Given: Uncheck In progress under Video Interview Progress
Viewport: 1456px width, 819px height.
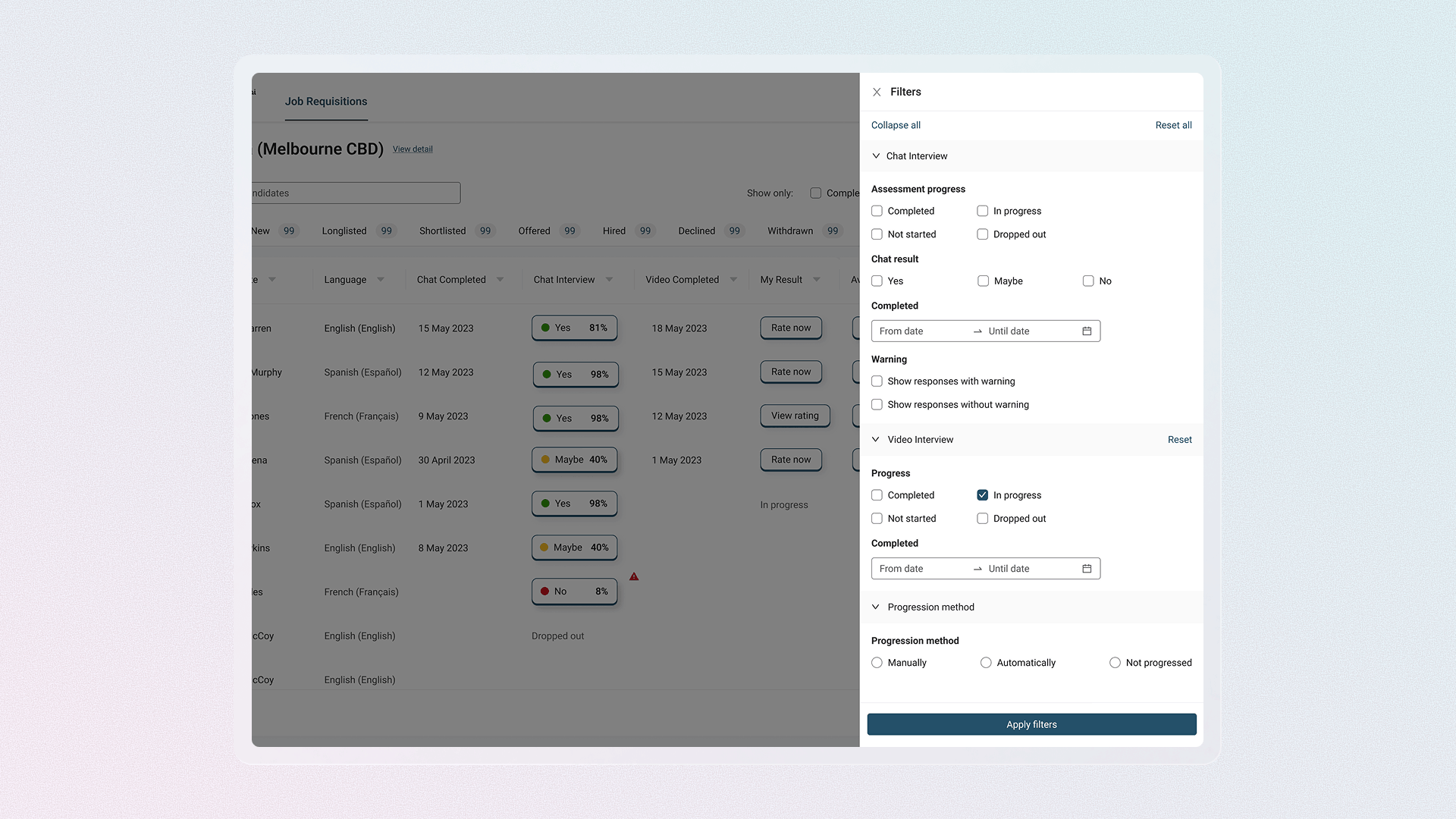Looking at the screenshot, I should (983, 495).
